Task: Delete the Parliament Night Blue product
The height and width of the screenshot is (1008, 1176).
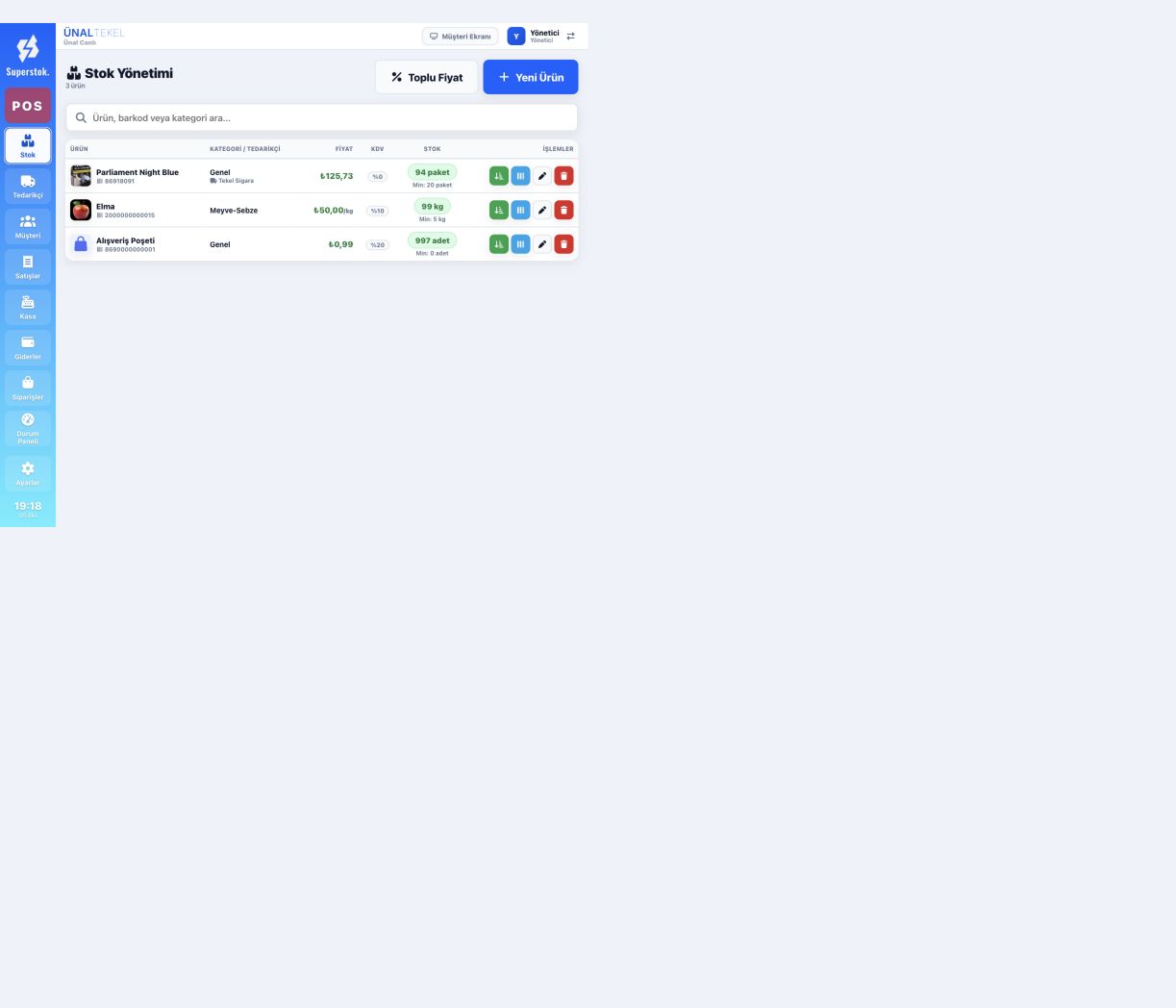Action: [x=563, y=176]
